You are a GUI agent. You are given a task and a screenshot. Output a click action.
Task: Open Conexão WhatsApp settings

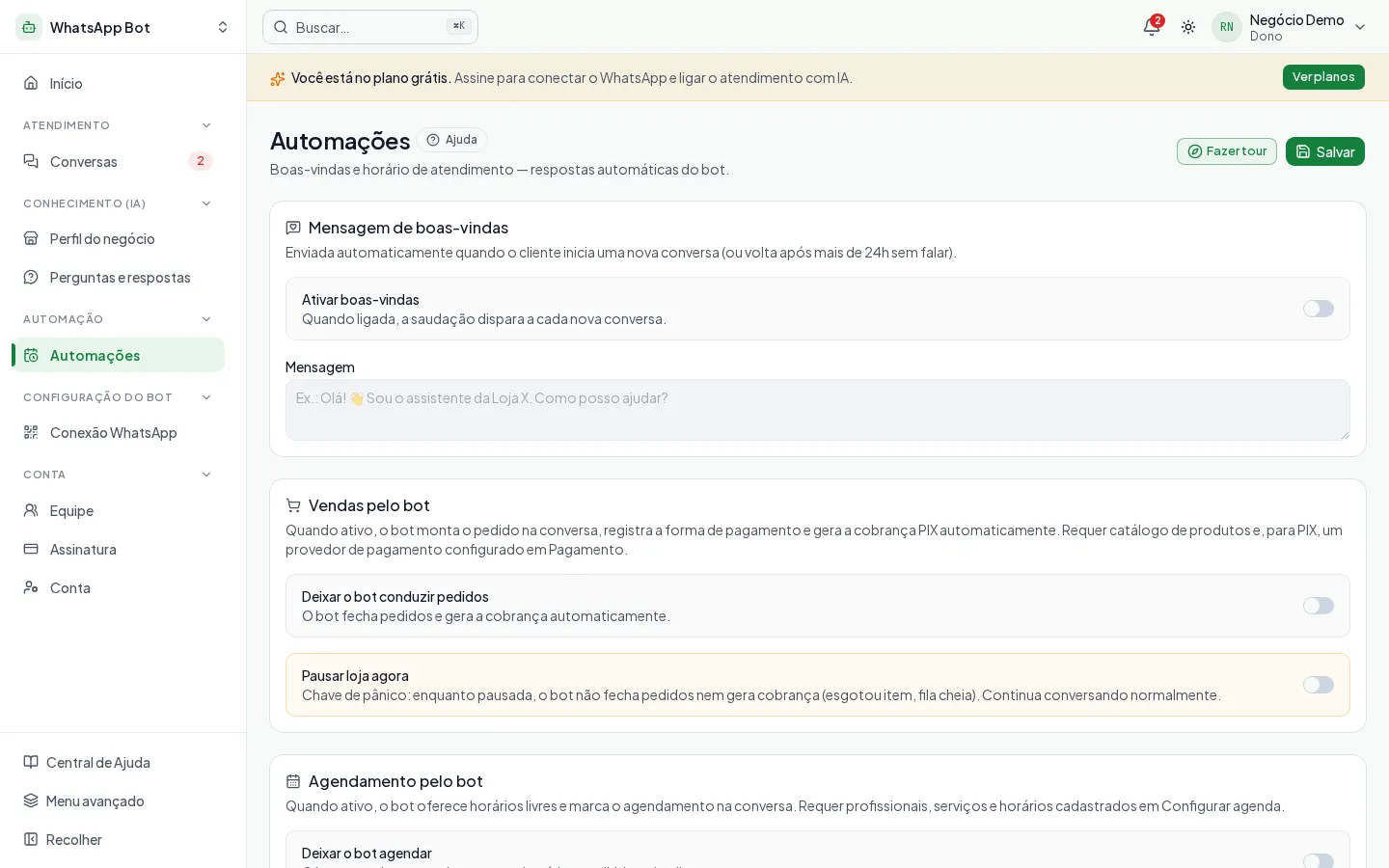[x=118, y=432]
